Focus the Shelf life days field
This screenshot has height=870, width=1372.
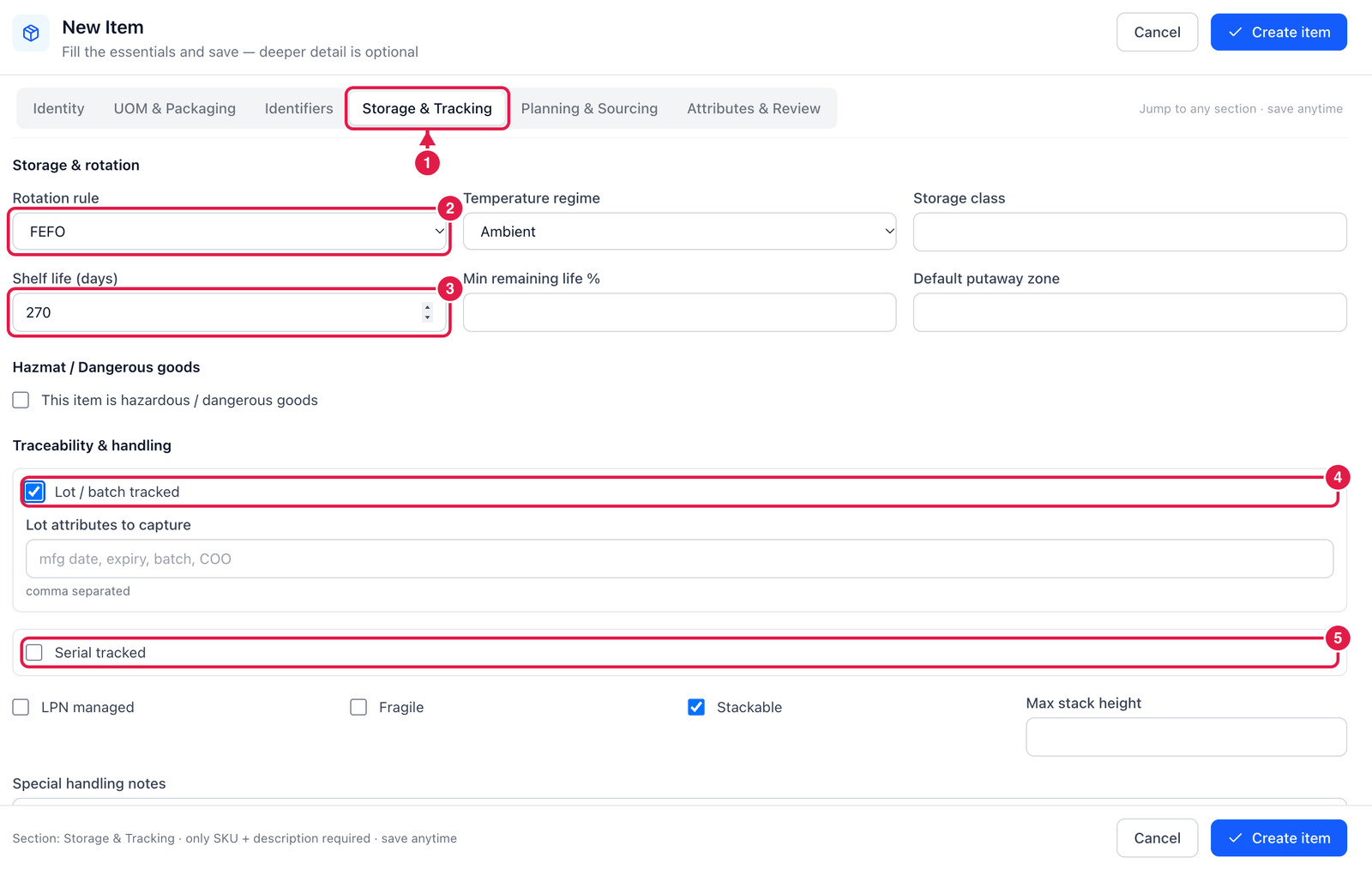point(230,312)
